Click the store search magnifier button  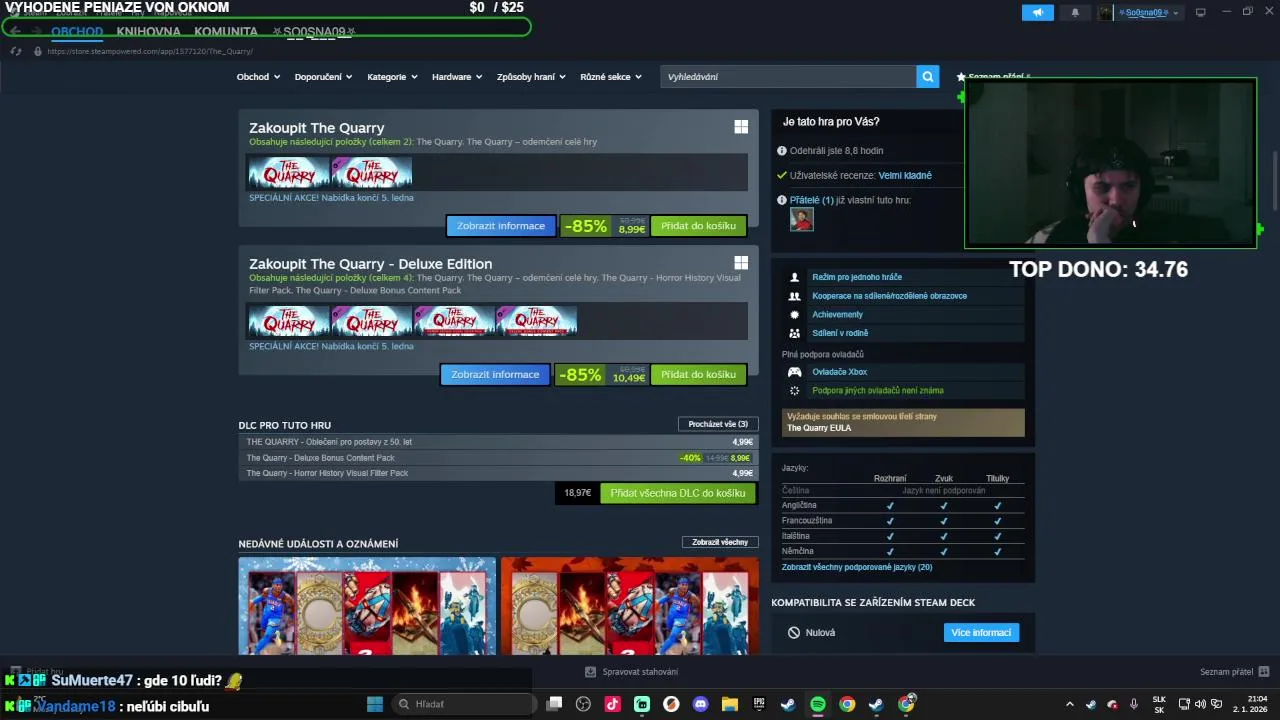point(928,76)
